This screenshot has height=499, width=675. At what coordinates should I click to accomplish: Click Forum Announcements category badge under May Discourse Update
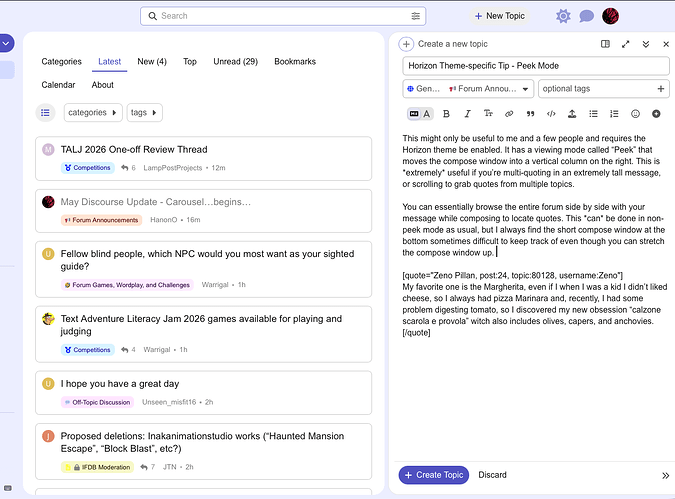coord(102,220)
